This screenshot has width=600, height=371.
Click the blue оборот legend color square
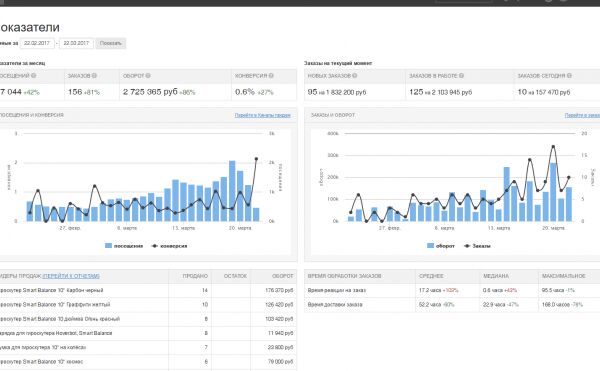click(x=430, y=246)
